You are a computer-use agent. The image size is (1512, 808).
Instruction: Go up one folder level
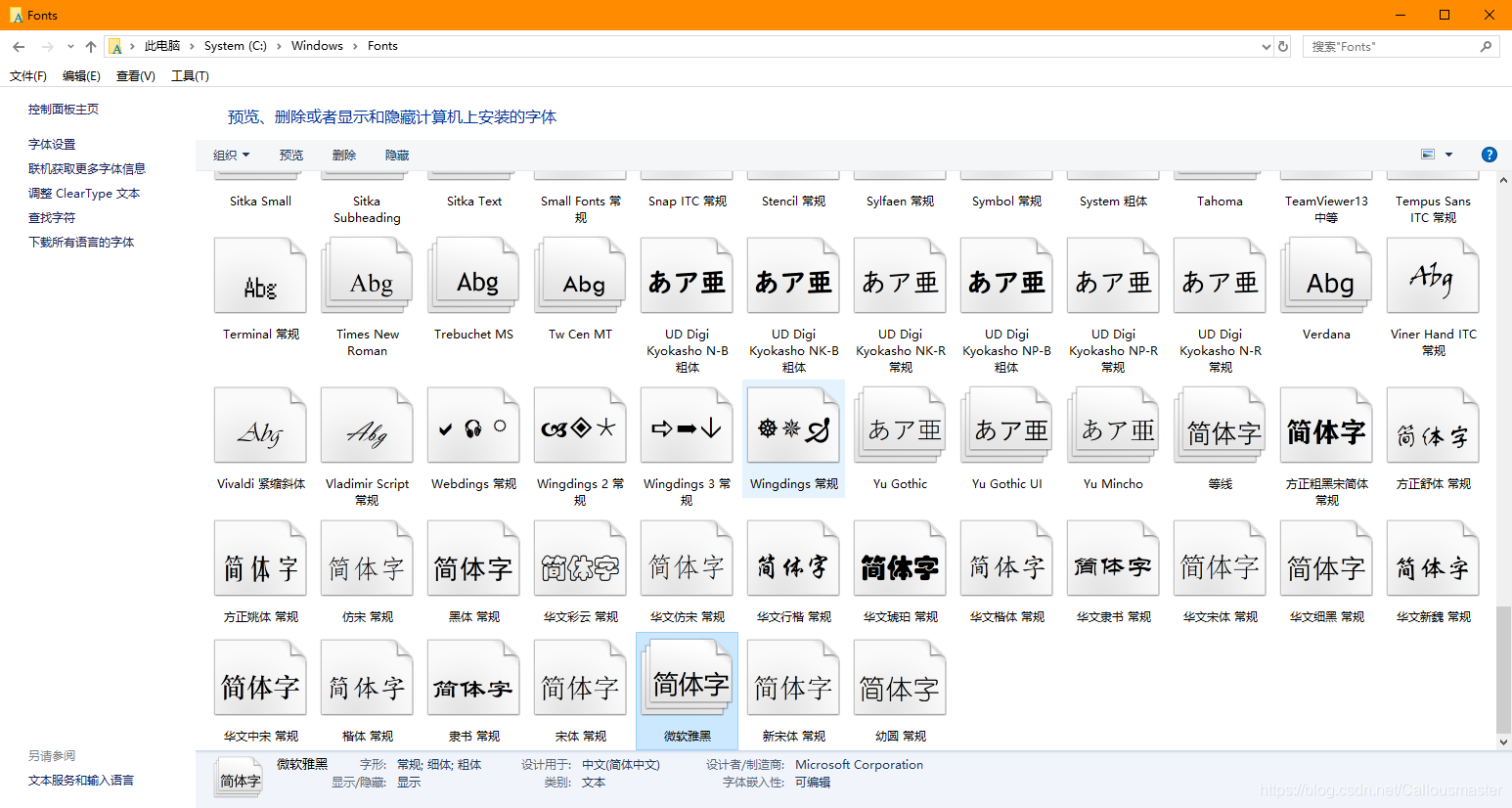(91, 46)
